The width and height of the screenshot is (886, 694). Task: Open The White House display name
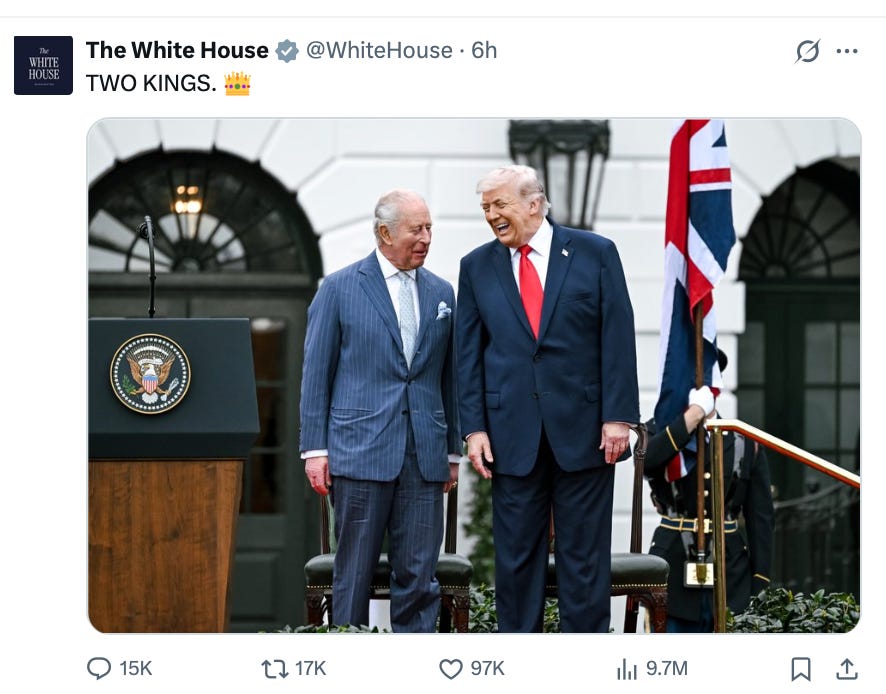pos(177,50)
